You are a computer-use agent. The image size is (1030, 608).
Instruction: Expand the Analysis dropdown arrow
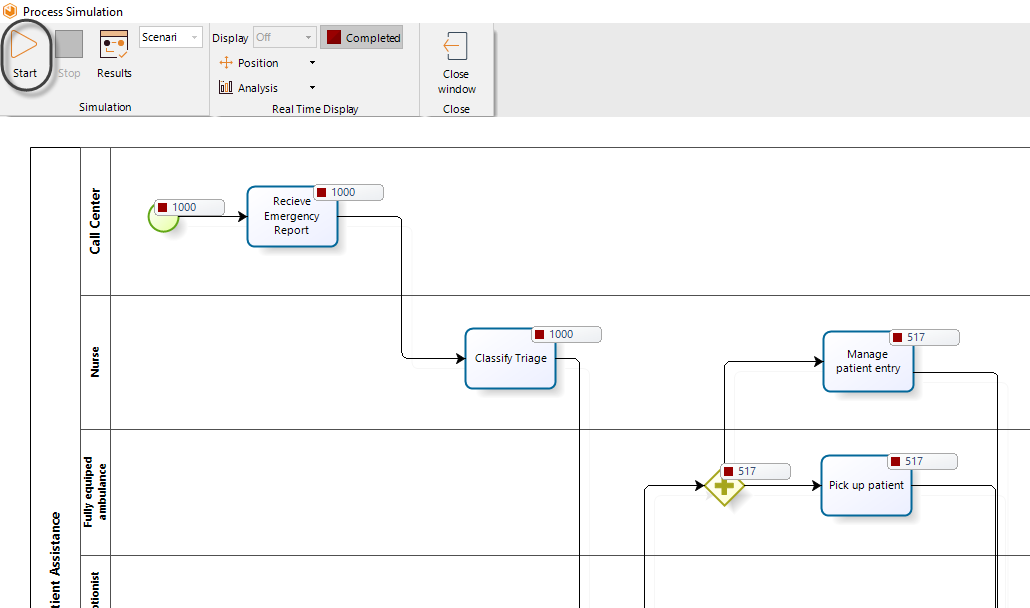tap(312, 87)
